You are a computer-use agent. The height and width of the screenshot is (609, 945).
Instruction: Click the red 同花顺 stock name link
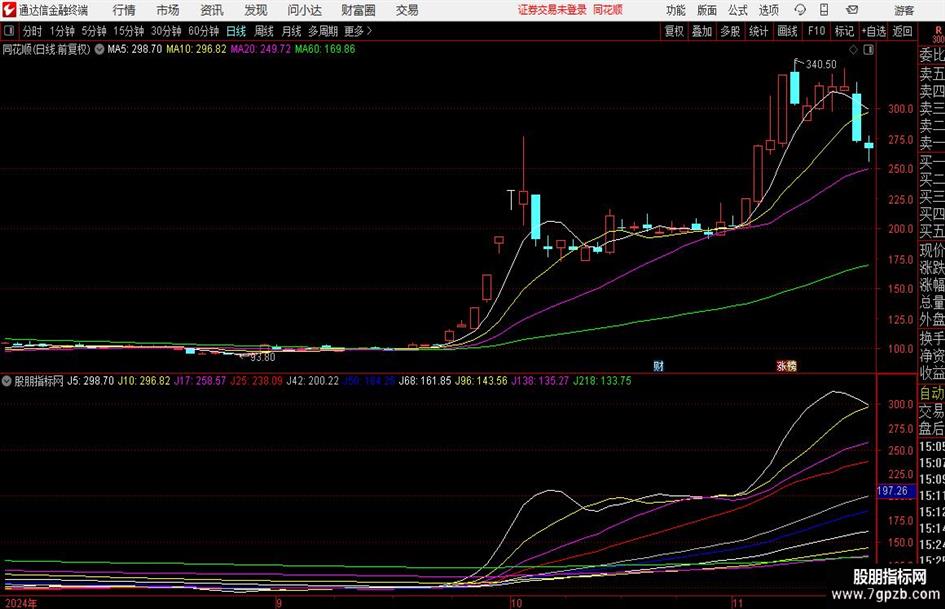coord(608,10)
